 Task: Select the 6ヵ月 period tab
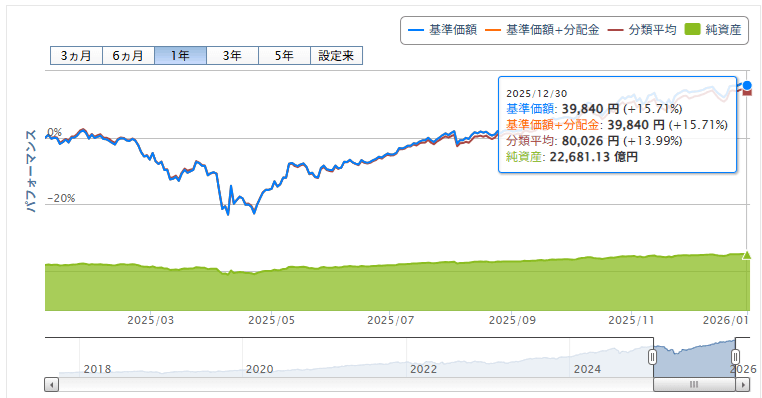pyautogui.click(x=128, y=56)
